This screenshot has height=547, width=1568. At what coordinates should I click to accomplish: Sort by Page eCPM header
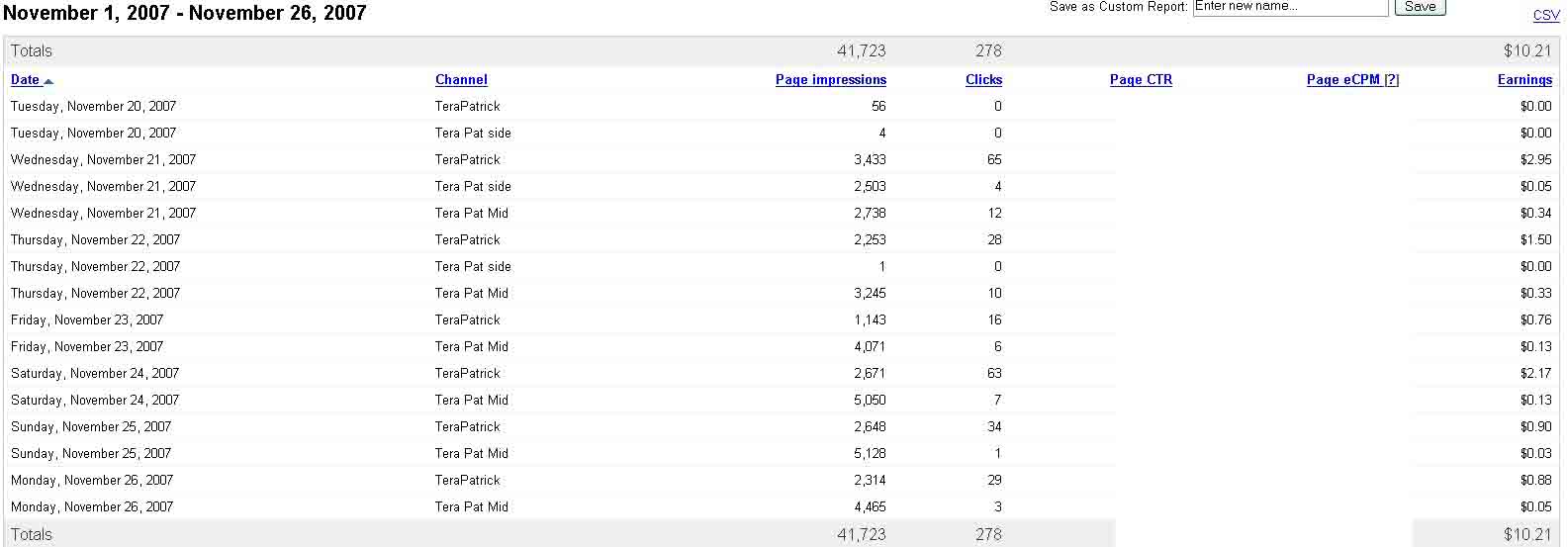click(1342, 80)
